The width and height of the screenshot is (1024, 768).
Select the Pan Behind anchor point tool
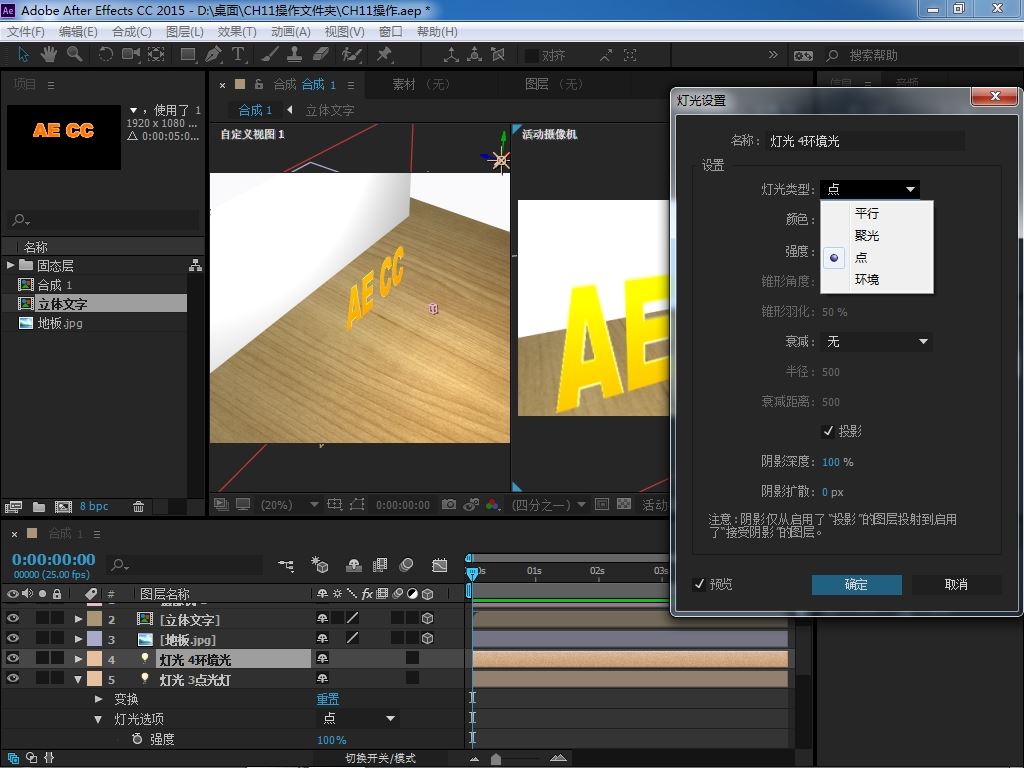[x=156, y=55]
